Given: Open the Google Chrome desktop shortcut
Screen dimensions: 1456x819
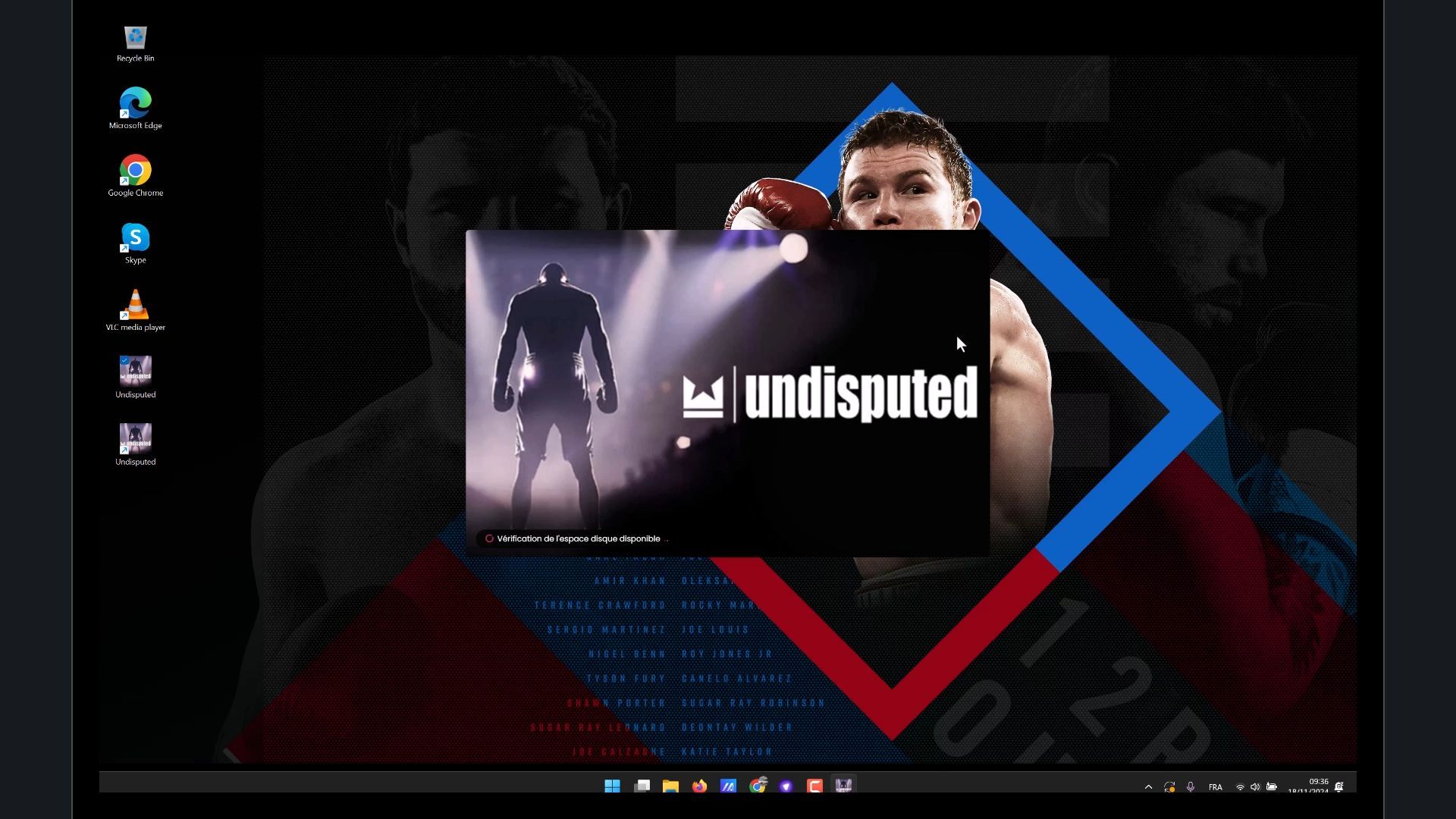Looking at the screenshot, I should 135,176.
